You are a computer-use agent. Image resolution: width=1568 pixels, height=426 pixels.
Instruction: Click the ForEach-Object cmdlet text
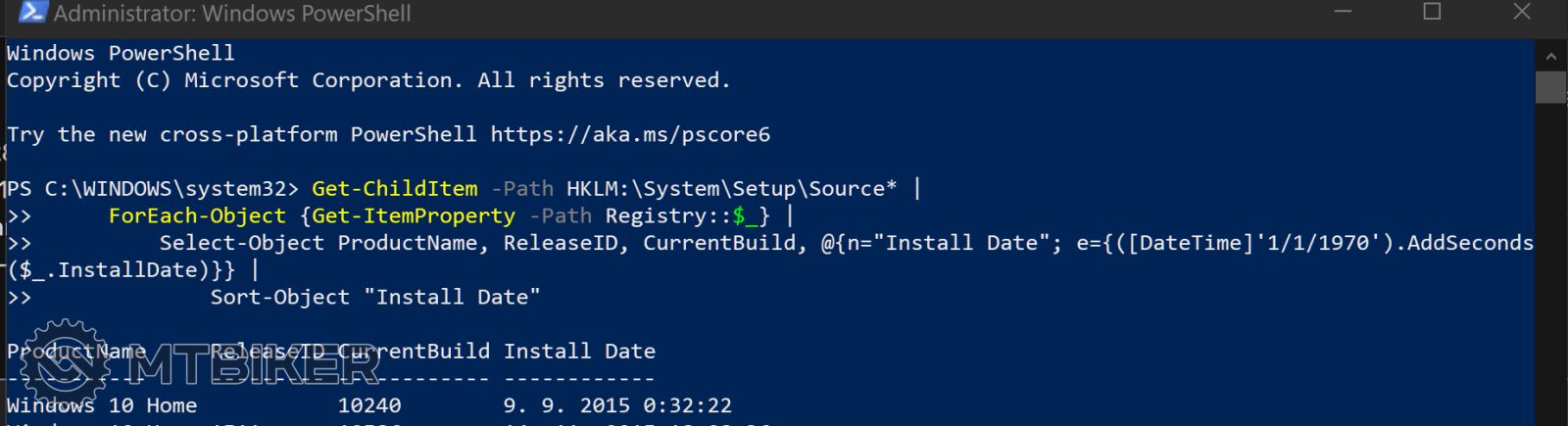197,215
